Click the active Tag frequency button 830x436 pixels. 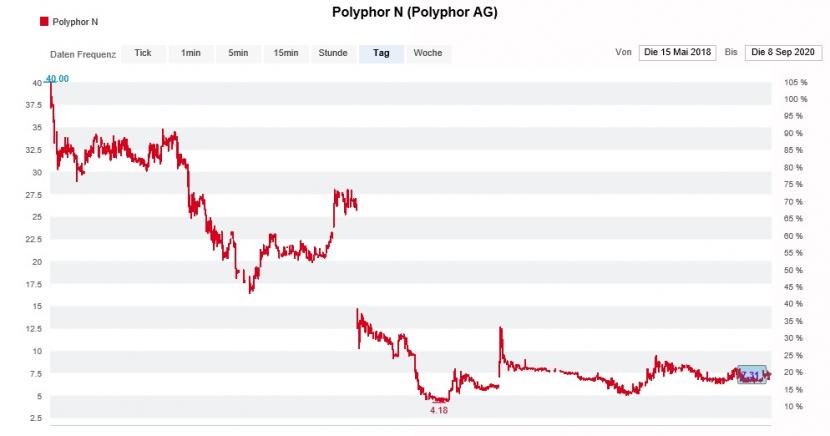[x=381, y=53]
